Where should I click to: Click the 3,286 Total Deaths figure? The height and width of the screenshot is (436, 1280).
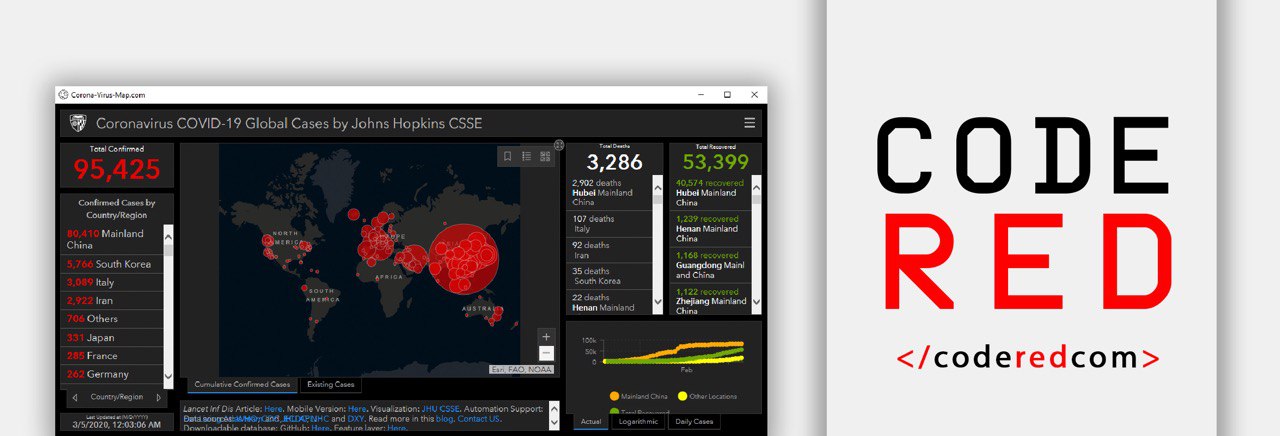point(614,162)
